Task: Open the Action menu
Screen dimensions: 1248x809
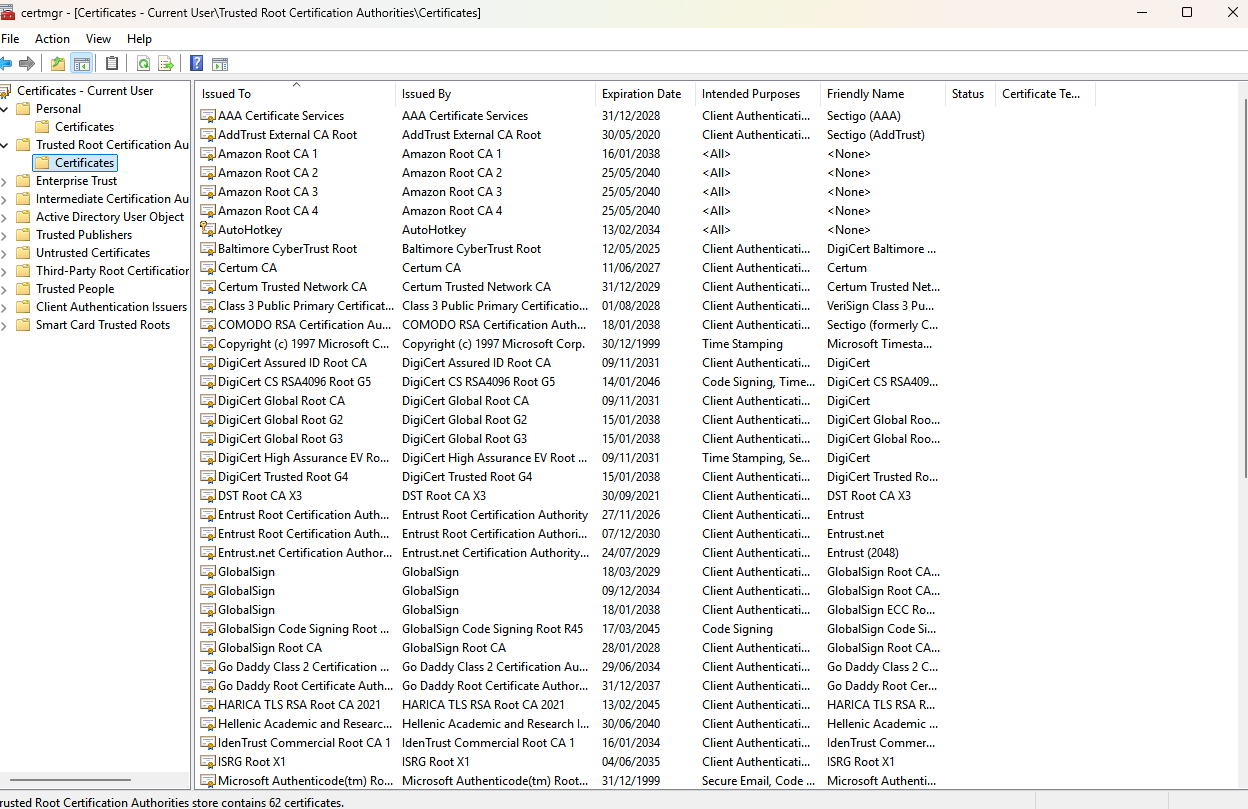Action: coord(52,39)
